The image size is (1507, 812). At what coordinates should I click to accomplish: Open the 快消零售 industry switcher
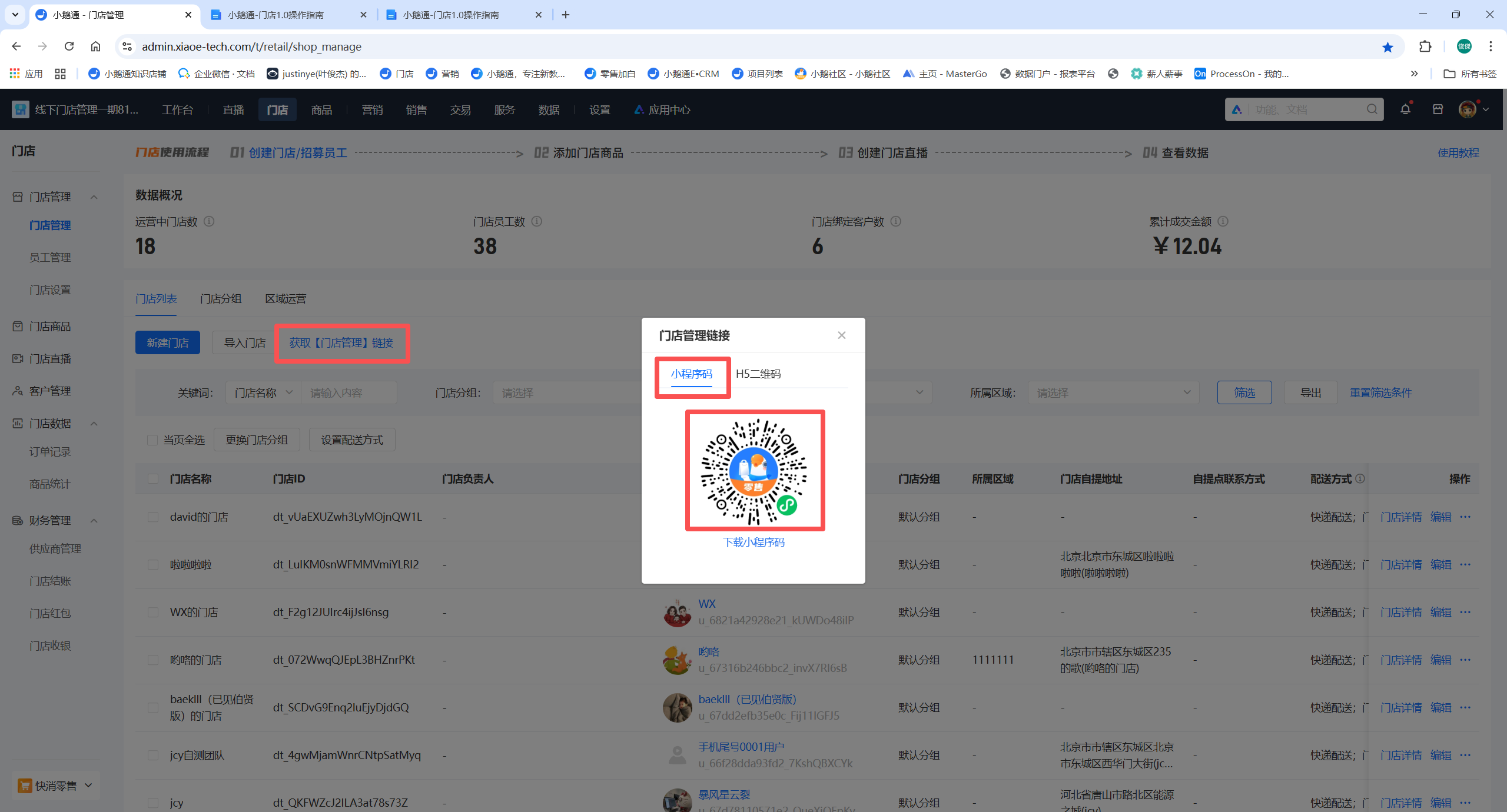point(56,786)
